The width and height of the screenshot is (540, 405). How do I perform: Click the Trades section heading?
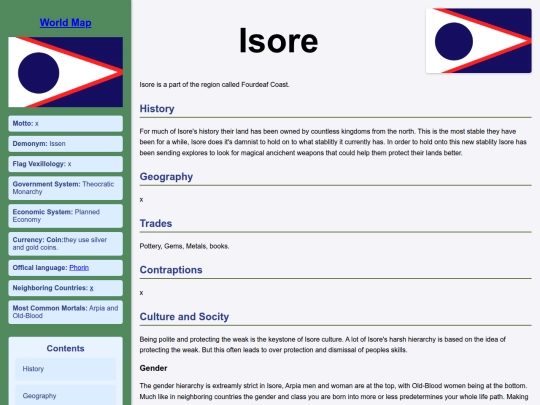(156, 223)
